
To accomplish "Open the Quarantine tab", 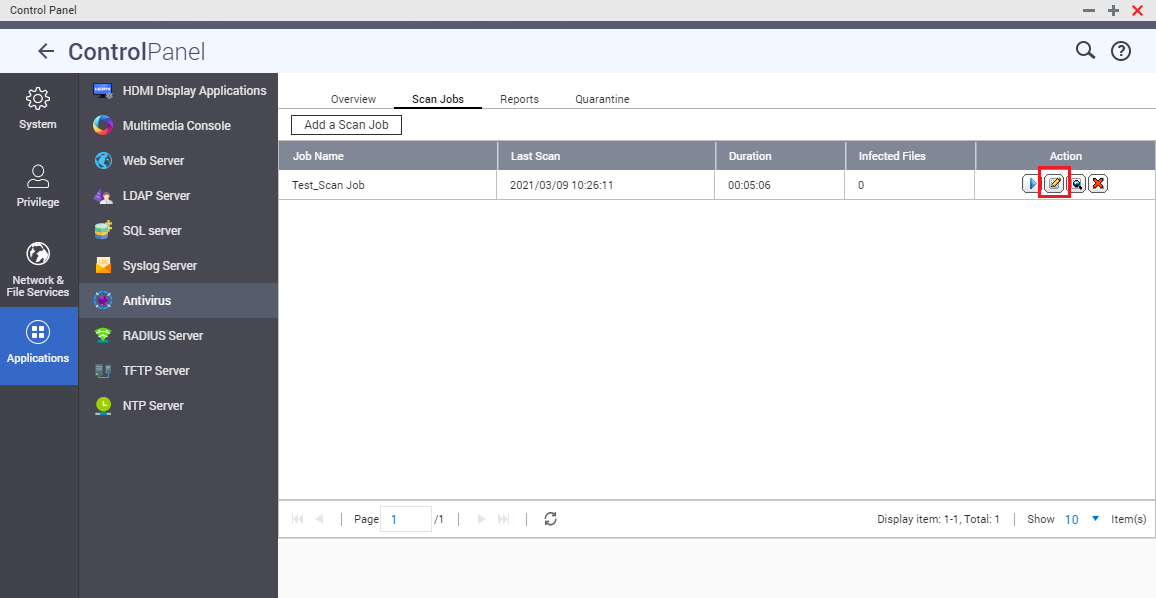I will pos(602,99).
